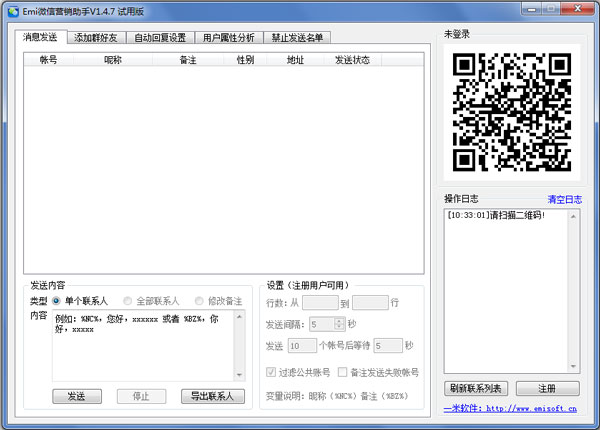Switch to 用户属性分析 tab

point(229,38)
